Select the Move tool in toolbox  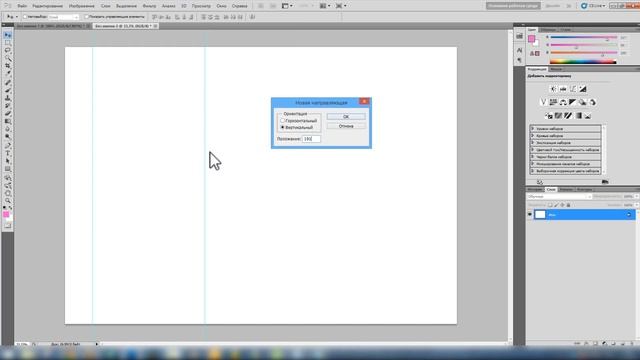(8, 36)
